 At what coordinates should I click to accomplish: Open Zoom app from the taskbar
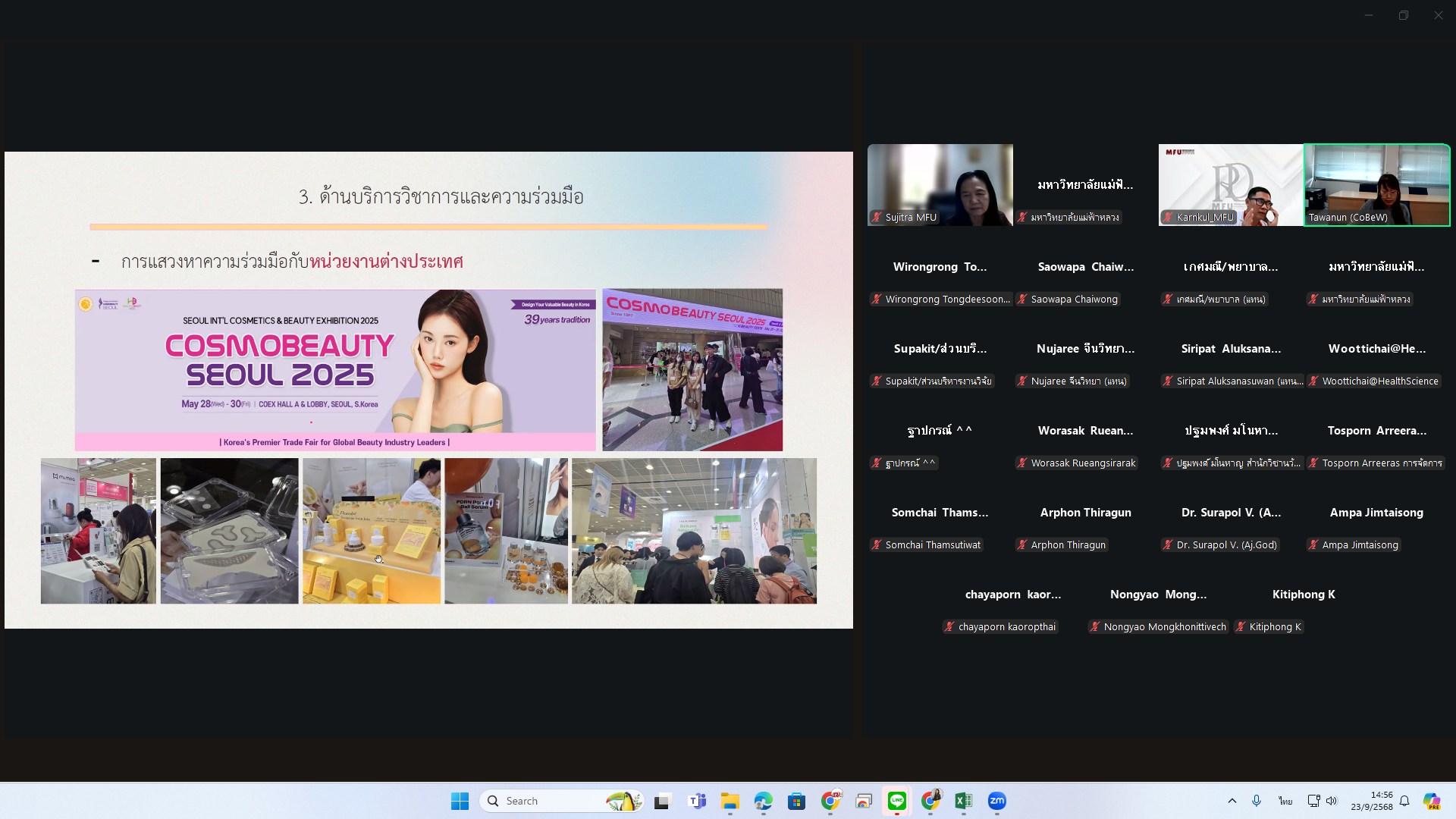click(996, 801)
